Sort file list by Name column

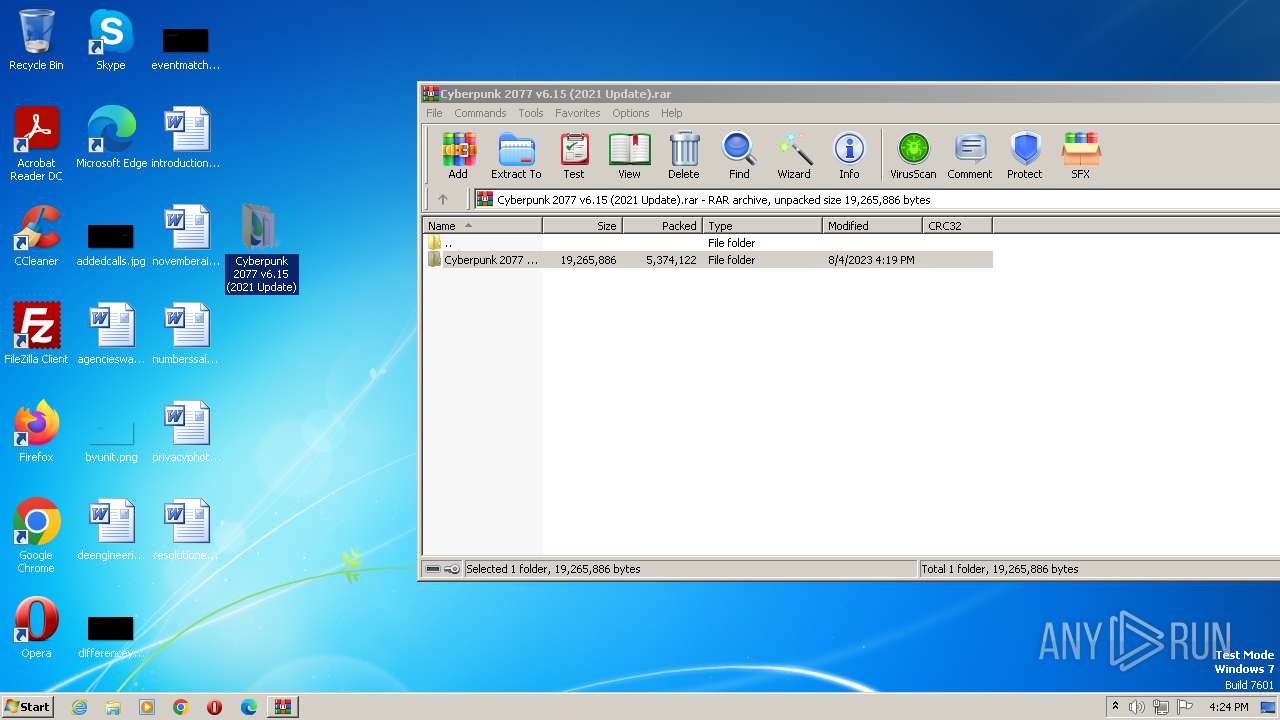(483, 226)
